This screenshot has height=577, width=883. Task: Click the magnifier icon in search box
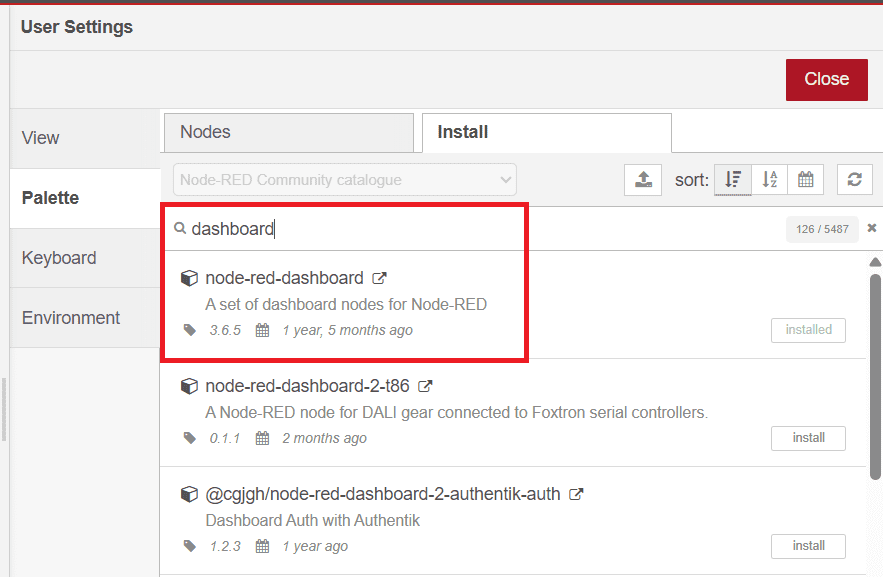click(x=181, y=229)
